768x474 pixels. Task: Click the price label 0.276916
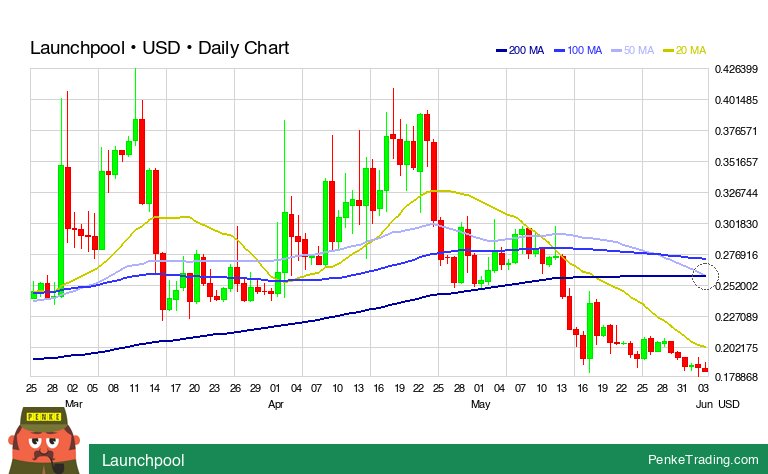click(x=736, y=255)
